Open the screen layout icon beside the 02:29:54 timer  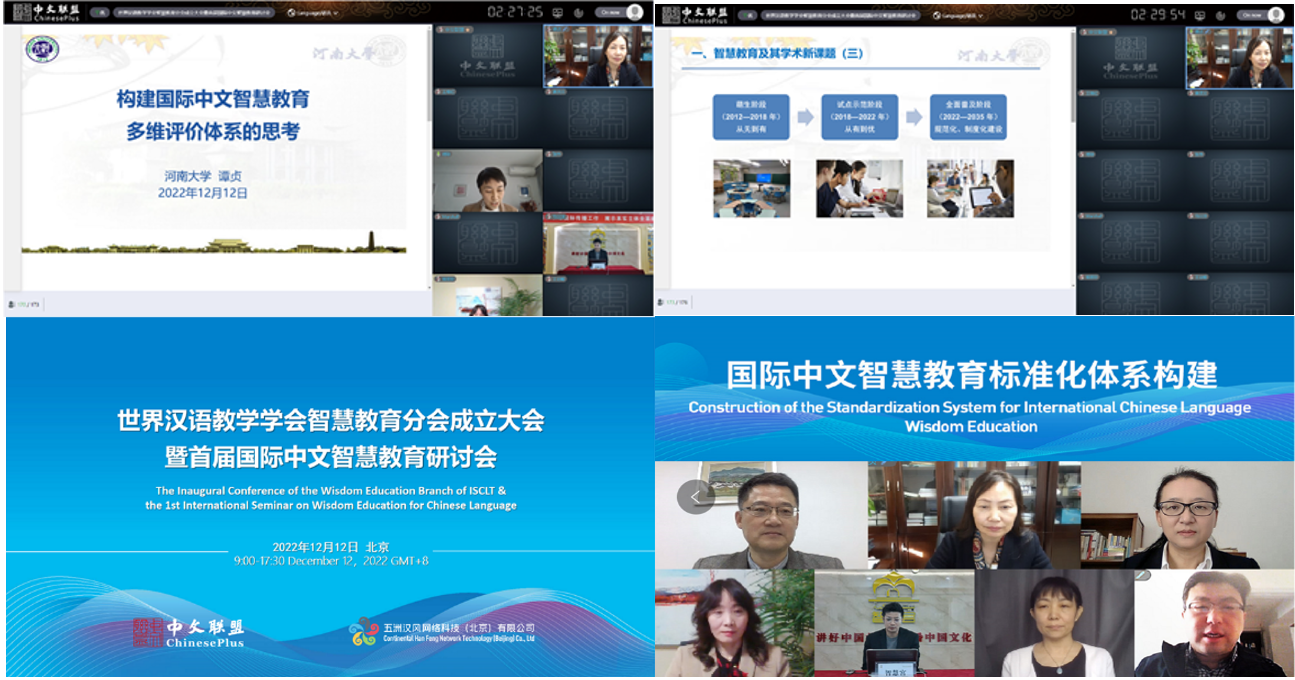click(x=1199, y=15)
